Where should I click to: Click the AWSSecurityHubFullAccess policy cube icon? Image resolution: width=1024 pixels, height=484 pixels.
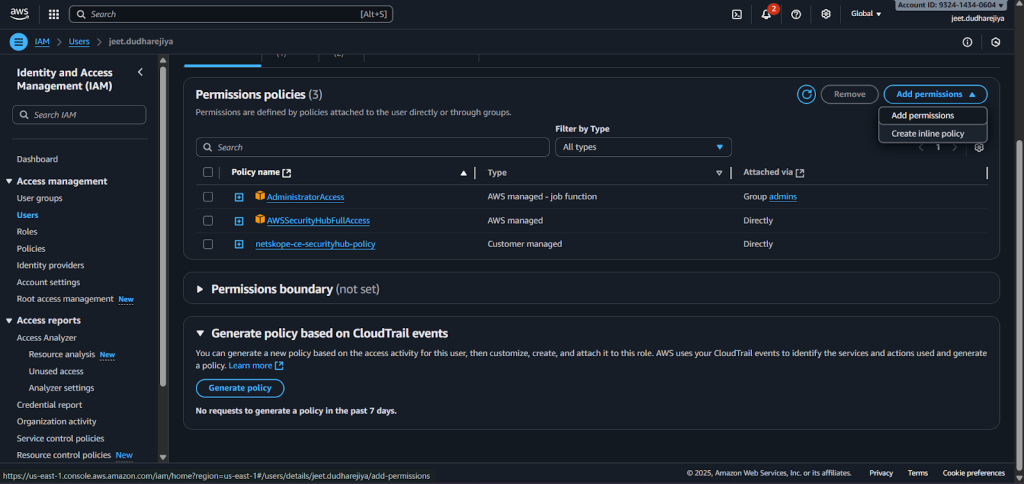pyautogui.click(x=260, y=219)
